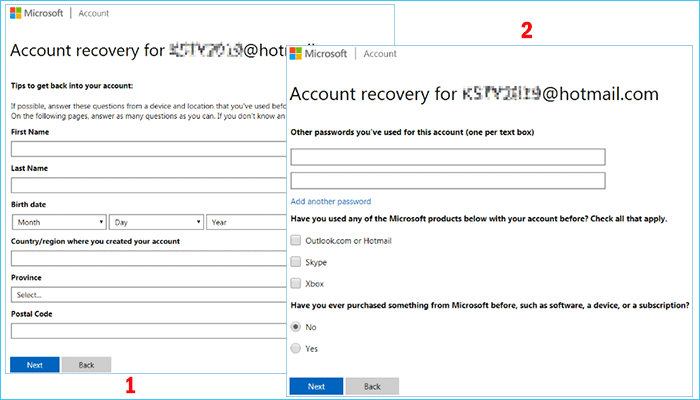700x400 pixels.
Task: Click the Microsoft logo in window 2
Action: click(x=318, y=54)
